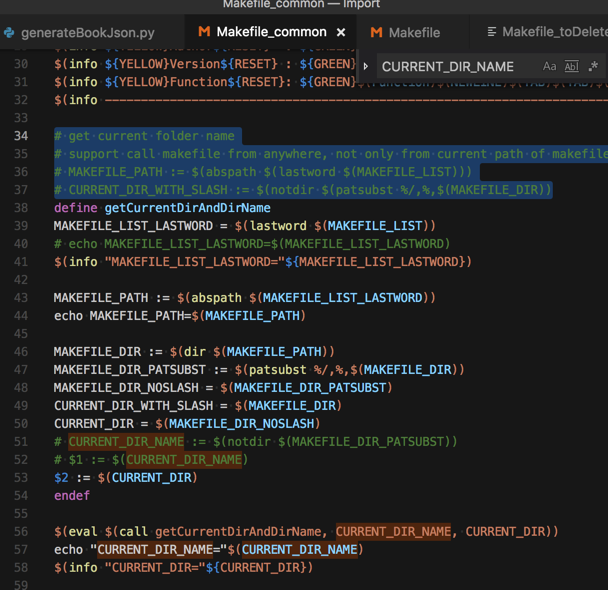This screenshot has width=608, height=590.
Task: Click 'CURRENT_DIR' at the start of line 50
Action: pyautogui.click(x=94, y=424)
